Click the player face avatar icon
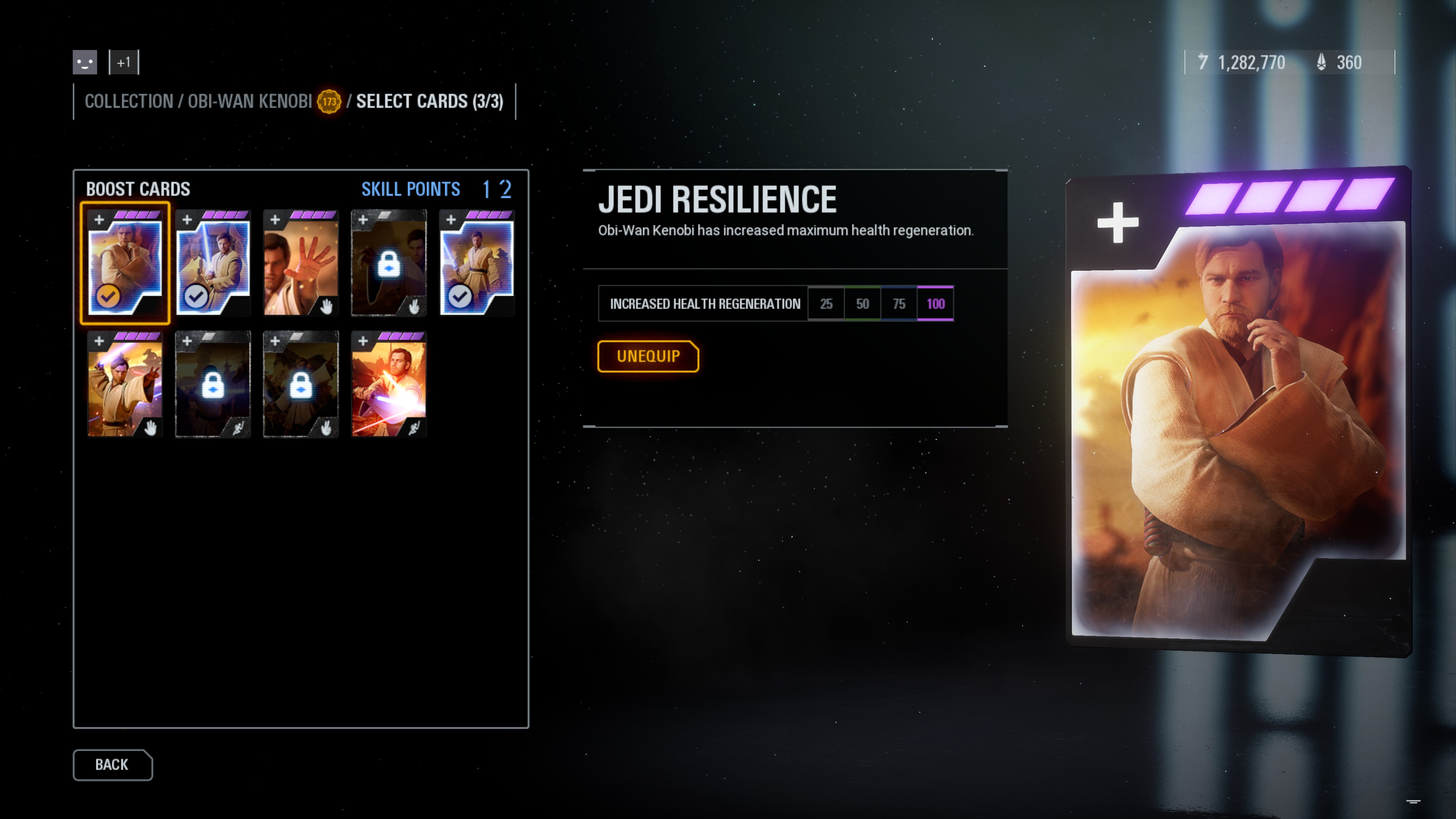This screenshot has width=1456, height=819. coord(85,62)
